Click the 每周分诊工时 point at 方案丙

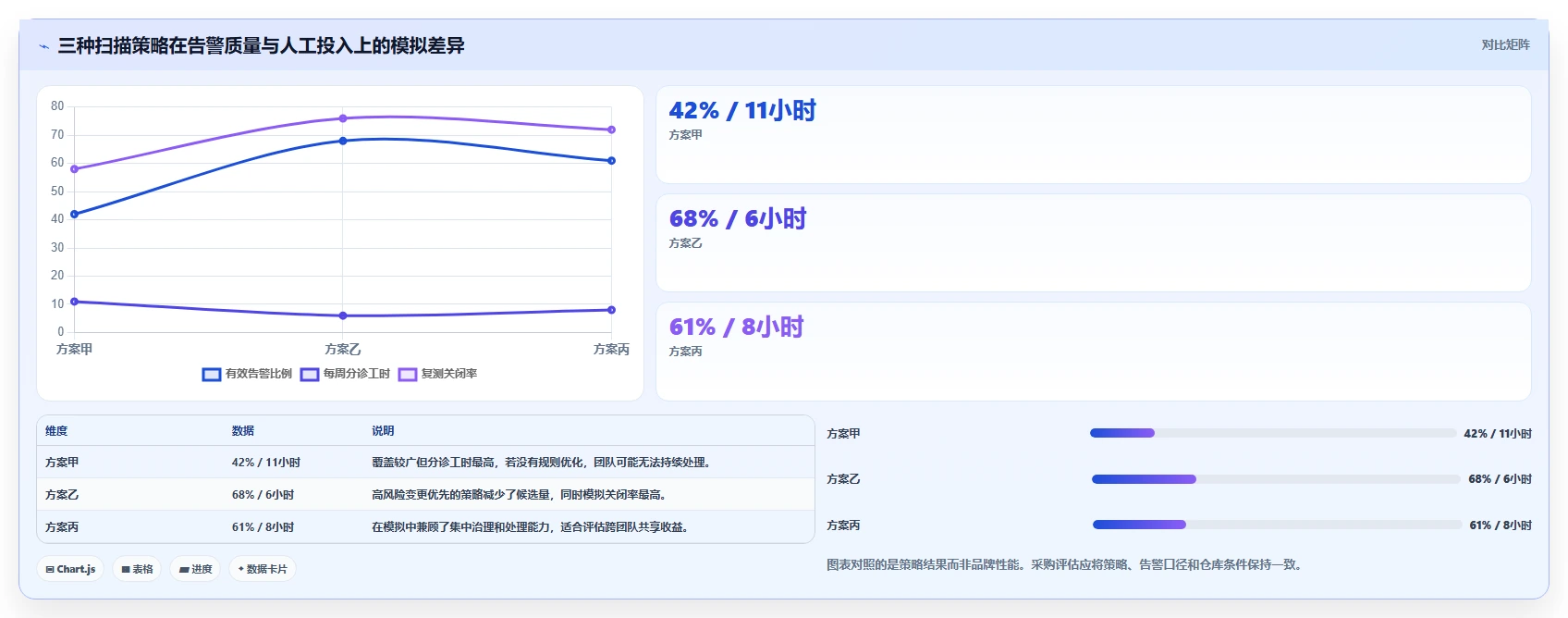[x=611, y=310]
